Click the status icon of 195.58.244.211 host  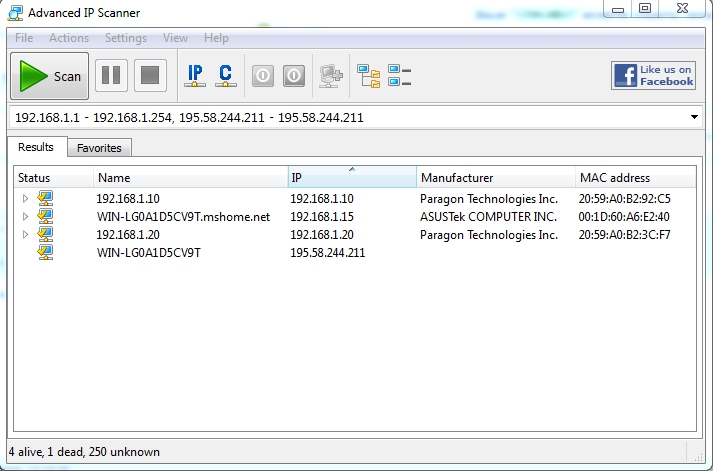[45, 252]
